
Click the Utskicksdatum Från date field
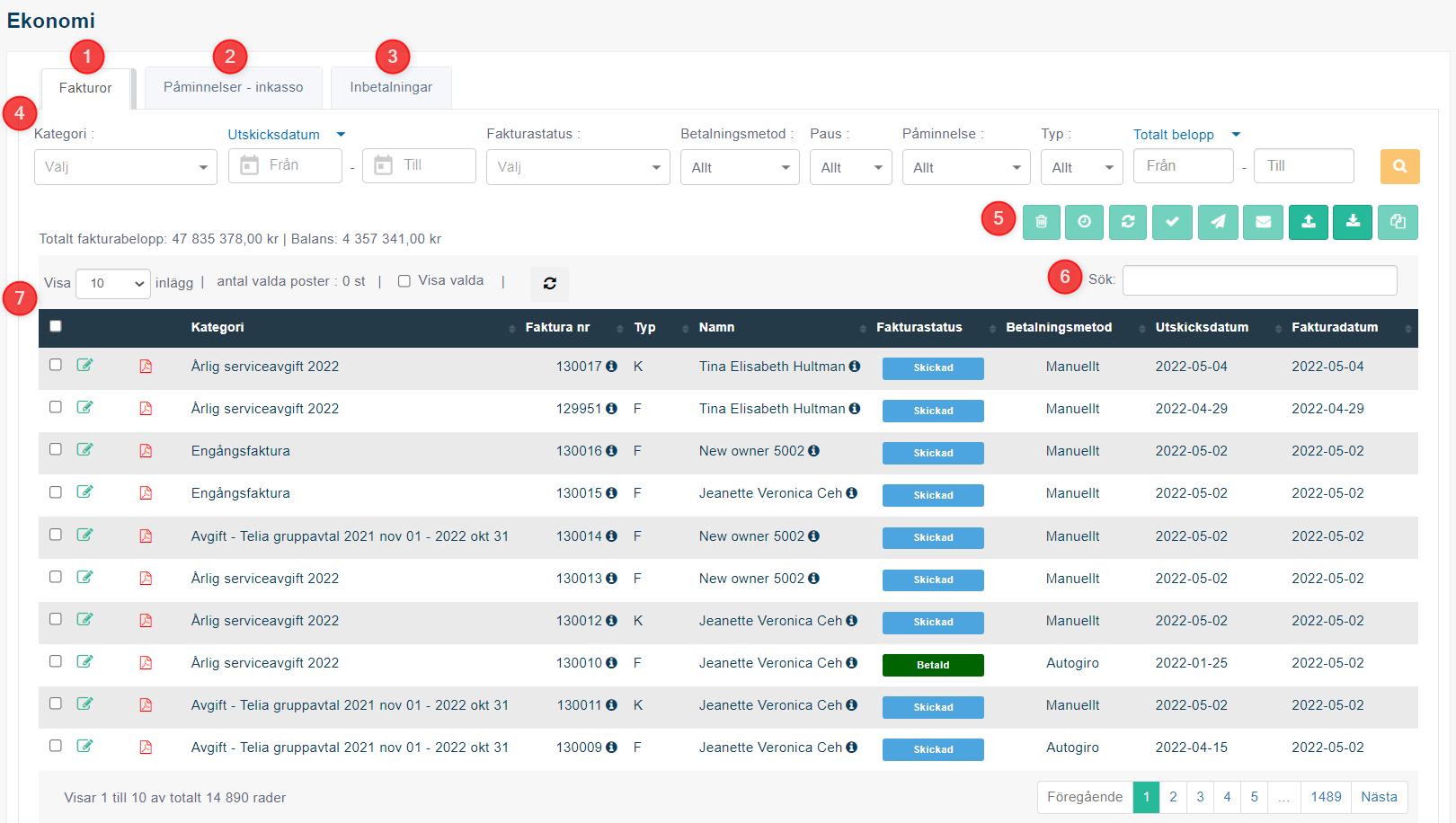coord(285,165)
